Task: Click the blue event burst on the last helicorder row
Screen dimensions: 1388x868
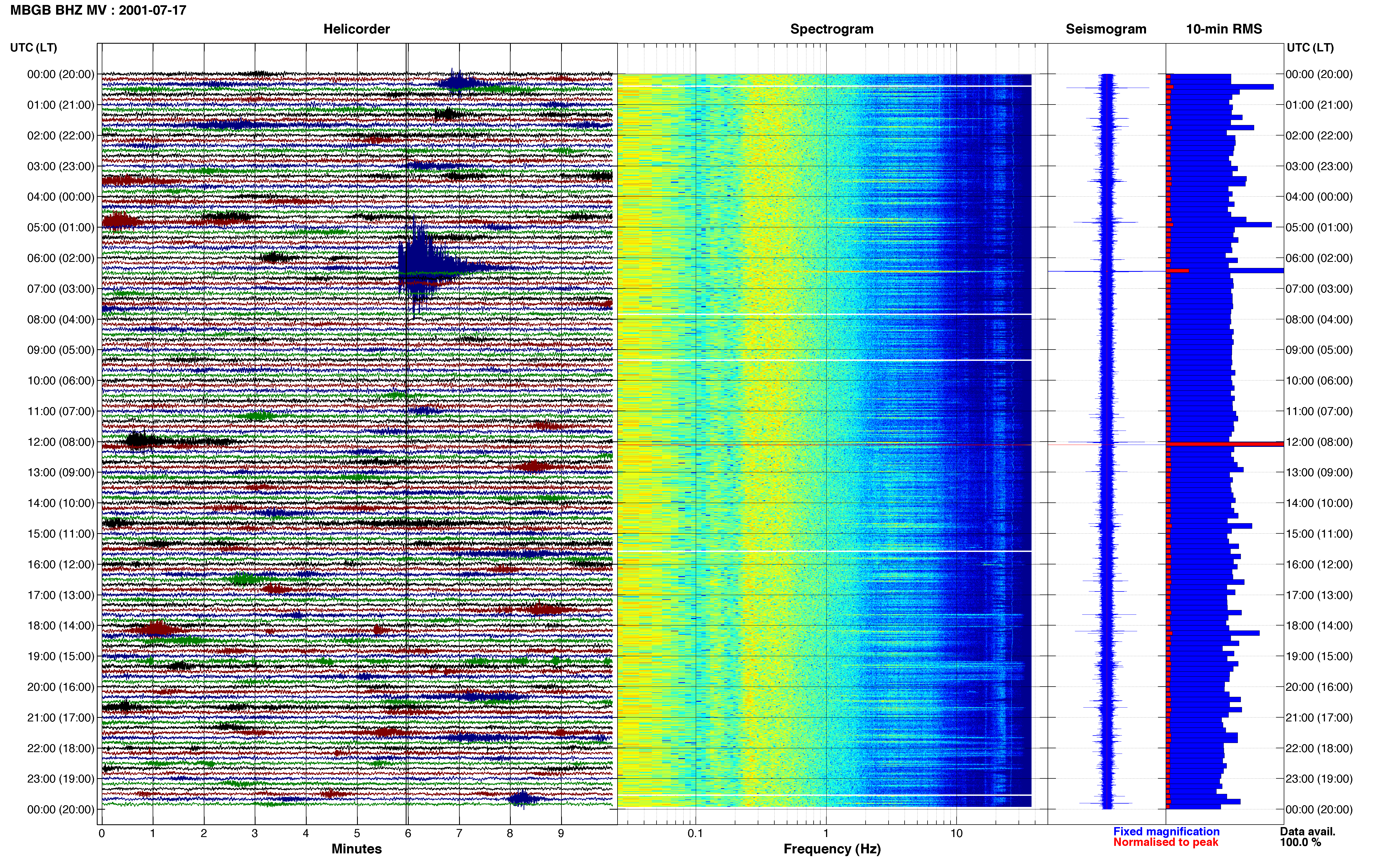Action: (x=522, y=799)
